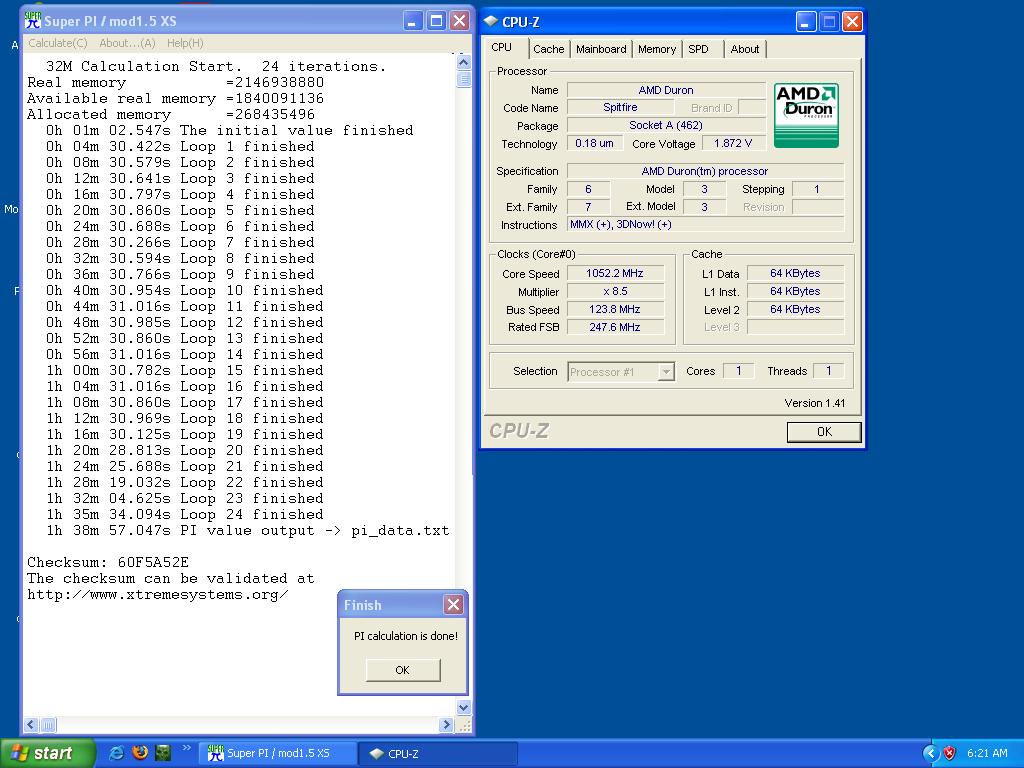Click the Technology value 0.18 um
Image resolution: width=1024 pixels, height=768 pixels.
(x=594, y=143)
